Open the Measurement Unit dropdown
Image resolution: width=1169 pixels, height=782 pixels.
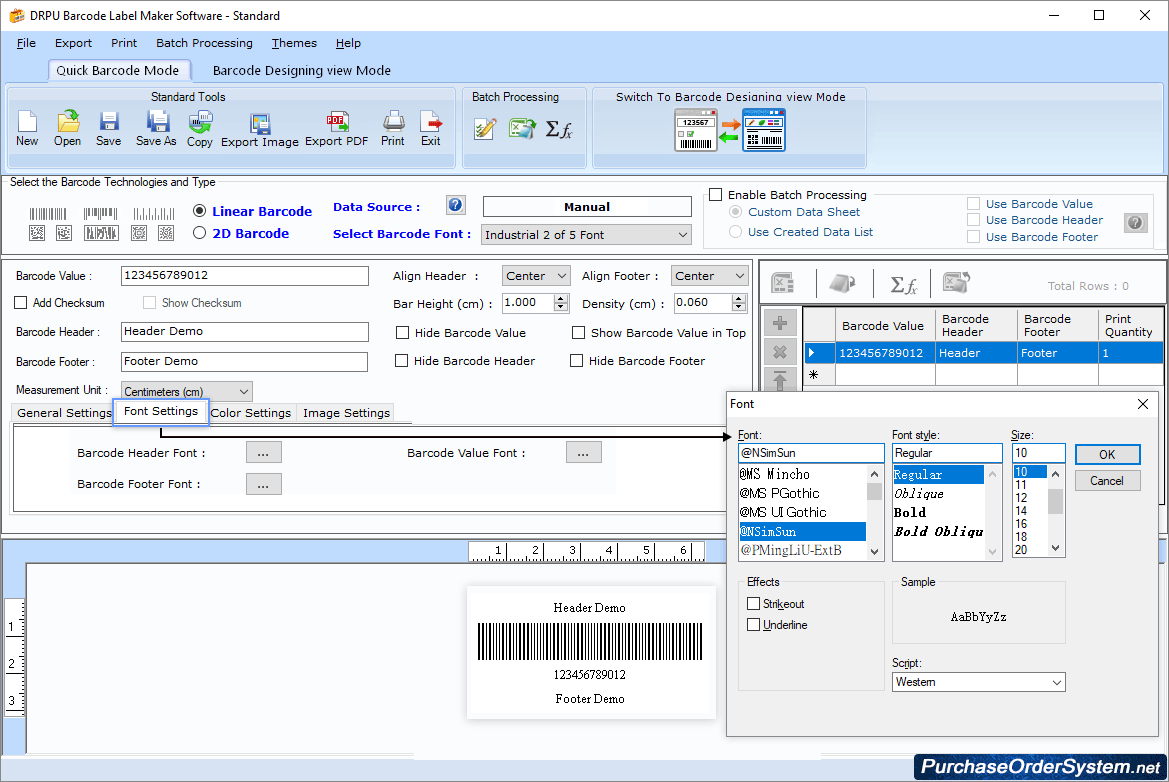[186, 391]
